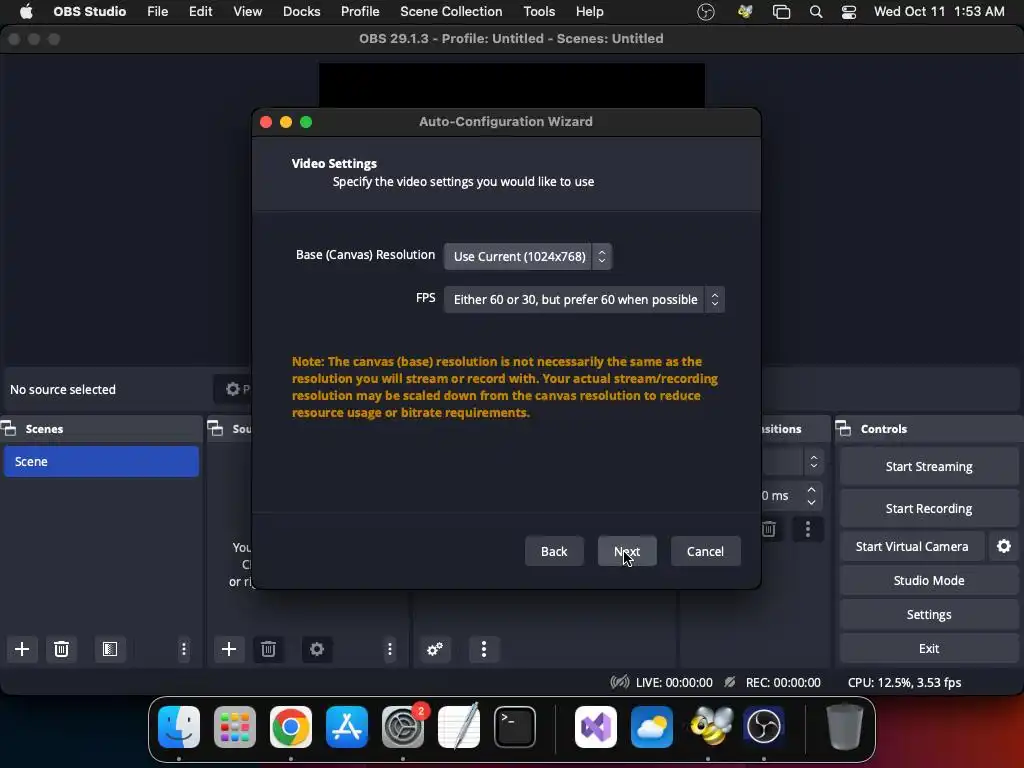Click Start Streaming button
Image resolution: width=1024 pixels, height=768 pixels.
pos(929,466)
